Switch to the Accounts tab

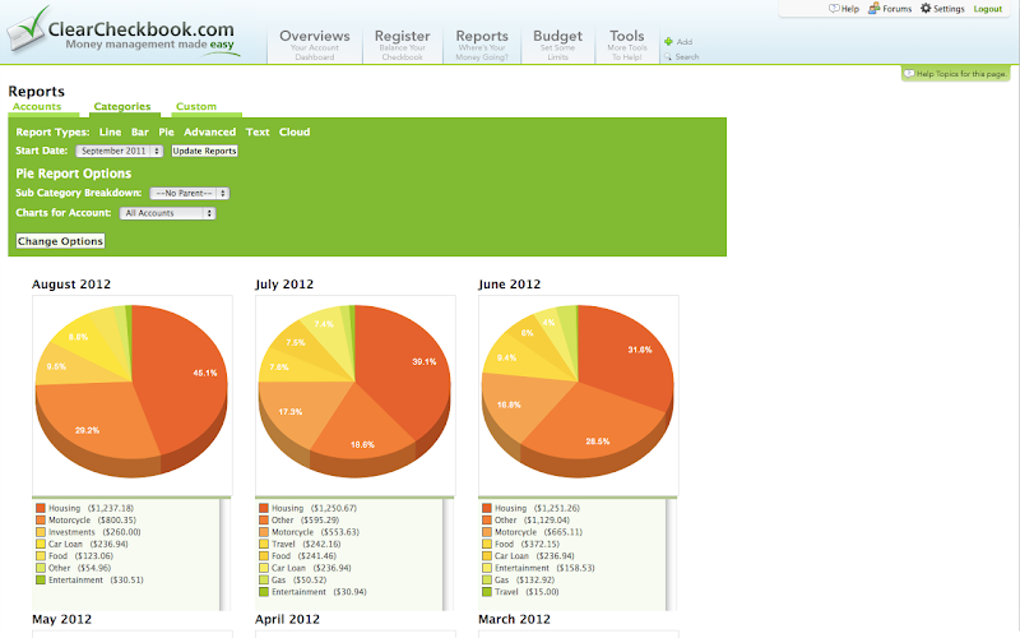[37, 107]
